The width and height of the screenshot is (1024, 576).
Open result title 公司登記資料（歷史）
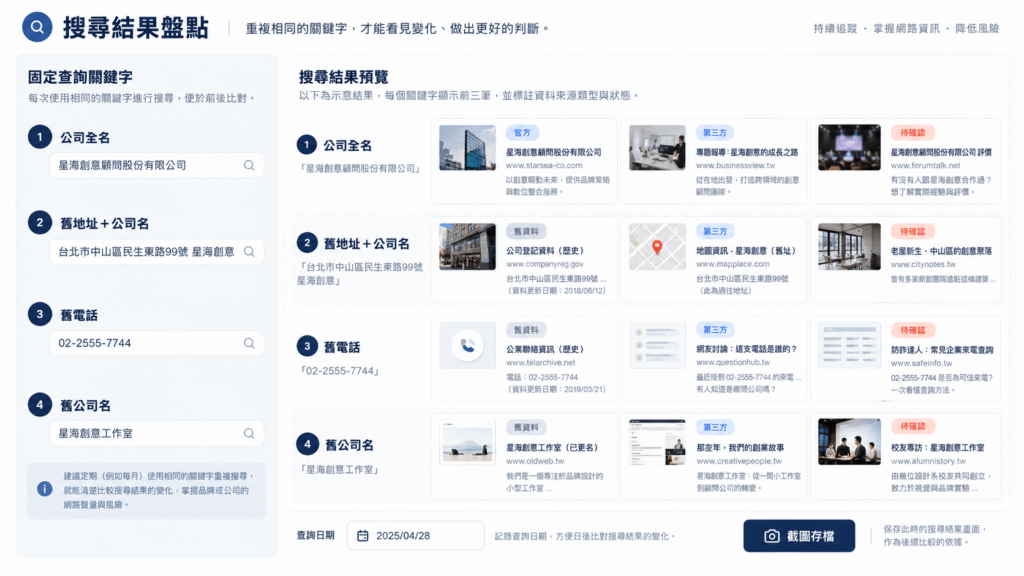pos(545,251)
